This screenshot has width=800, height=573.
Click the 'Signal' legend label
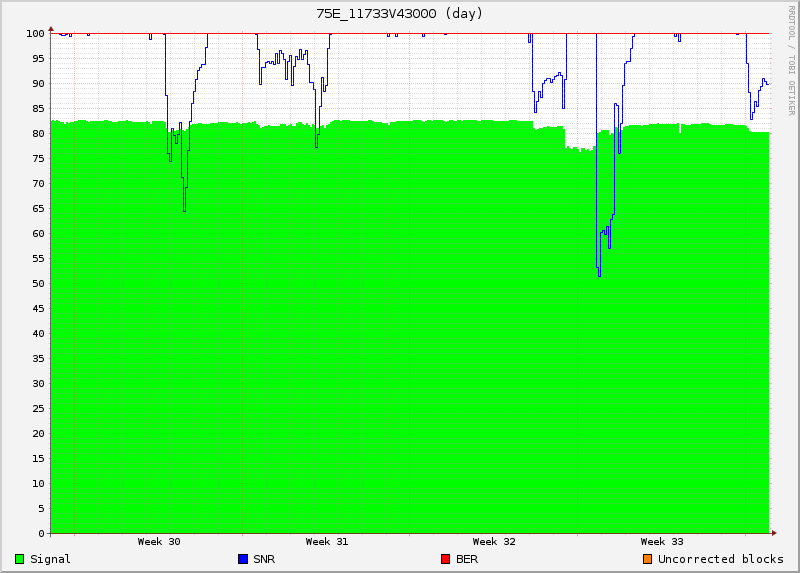pyautogui.click(x=50, y=559)
